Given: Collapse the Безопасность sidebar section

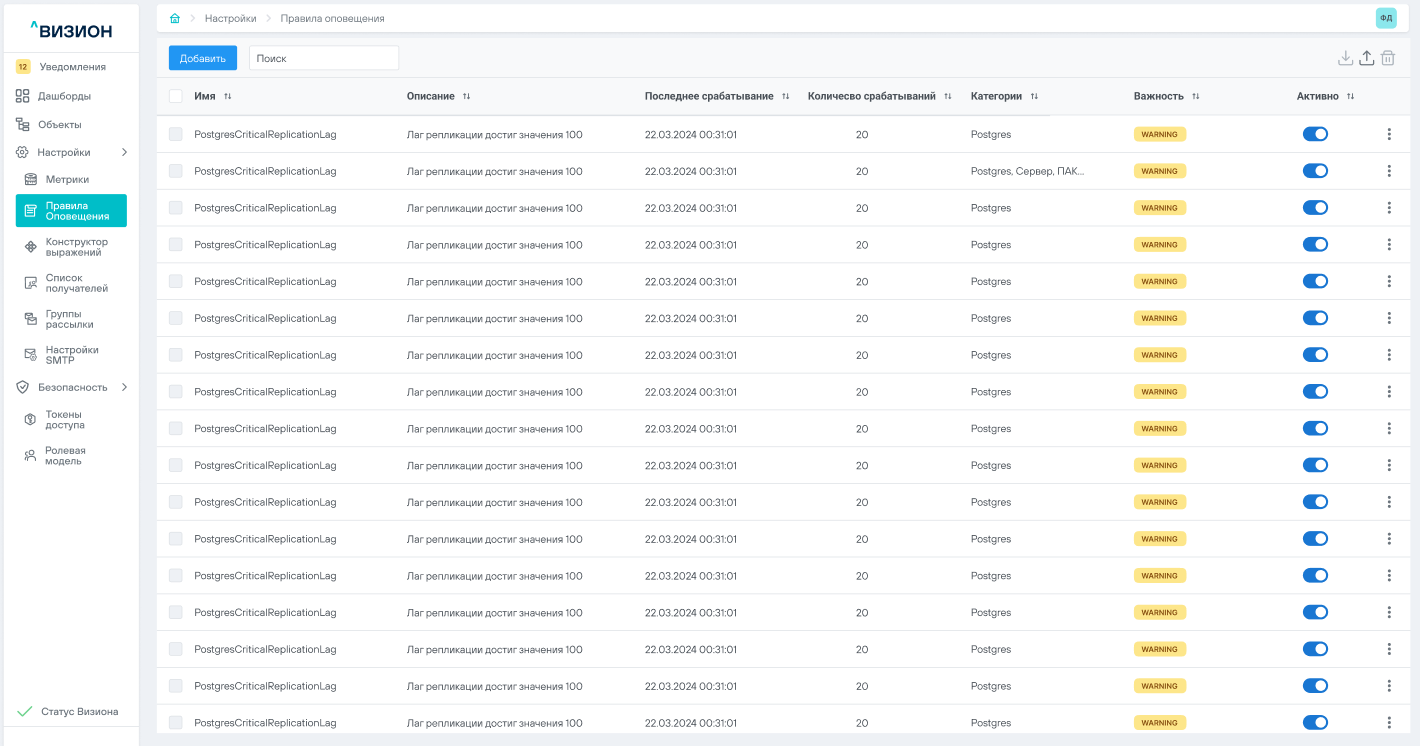Looking at the screenshot, I should [124, 387].
